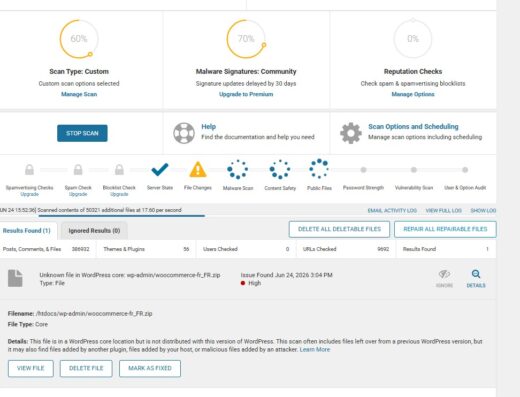Click the file icon of the unknown file result
Viewport: 520px width, 397px height.
coord(15,278)
